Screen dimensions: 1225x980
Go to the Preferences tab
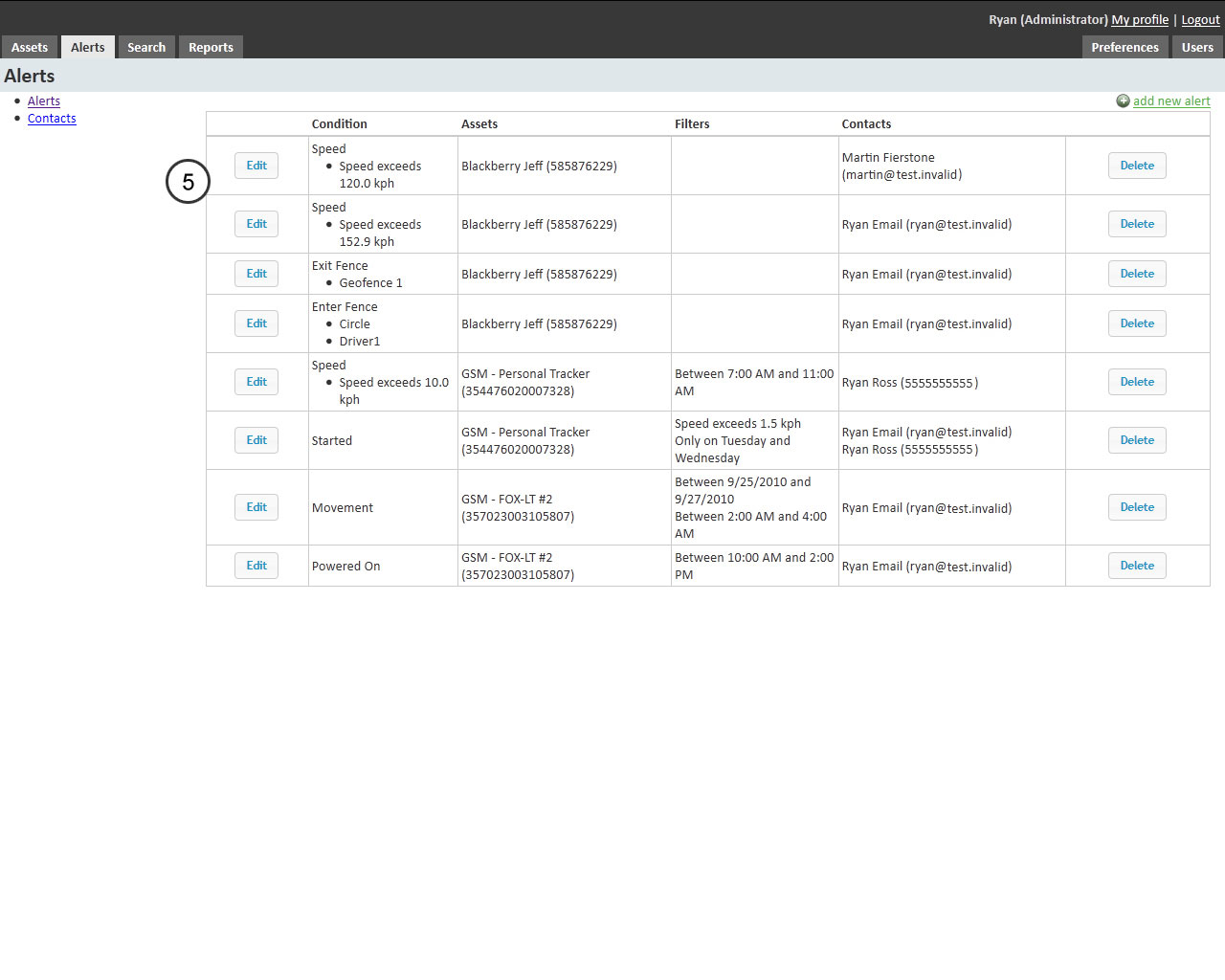1125,46
